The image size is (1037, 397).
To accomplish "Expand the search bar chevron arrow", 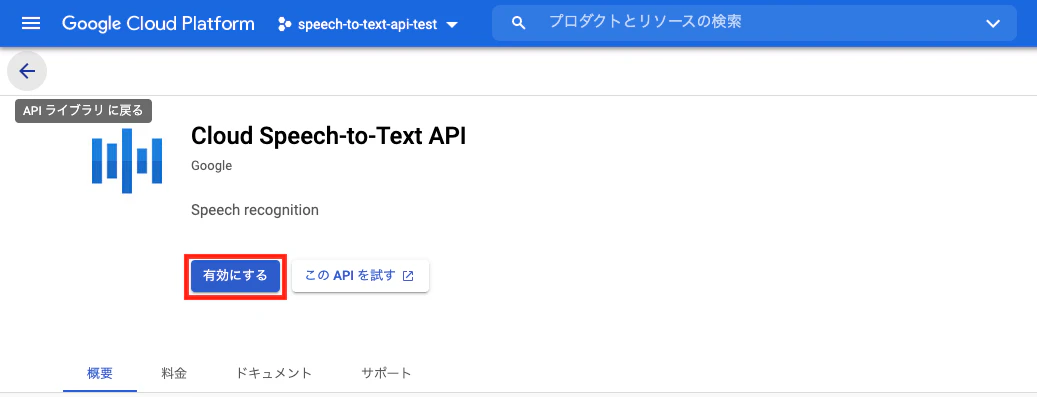I will (x=993, y=24).
